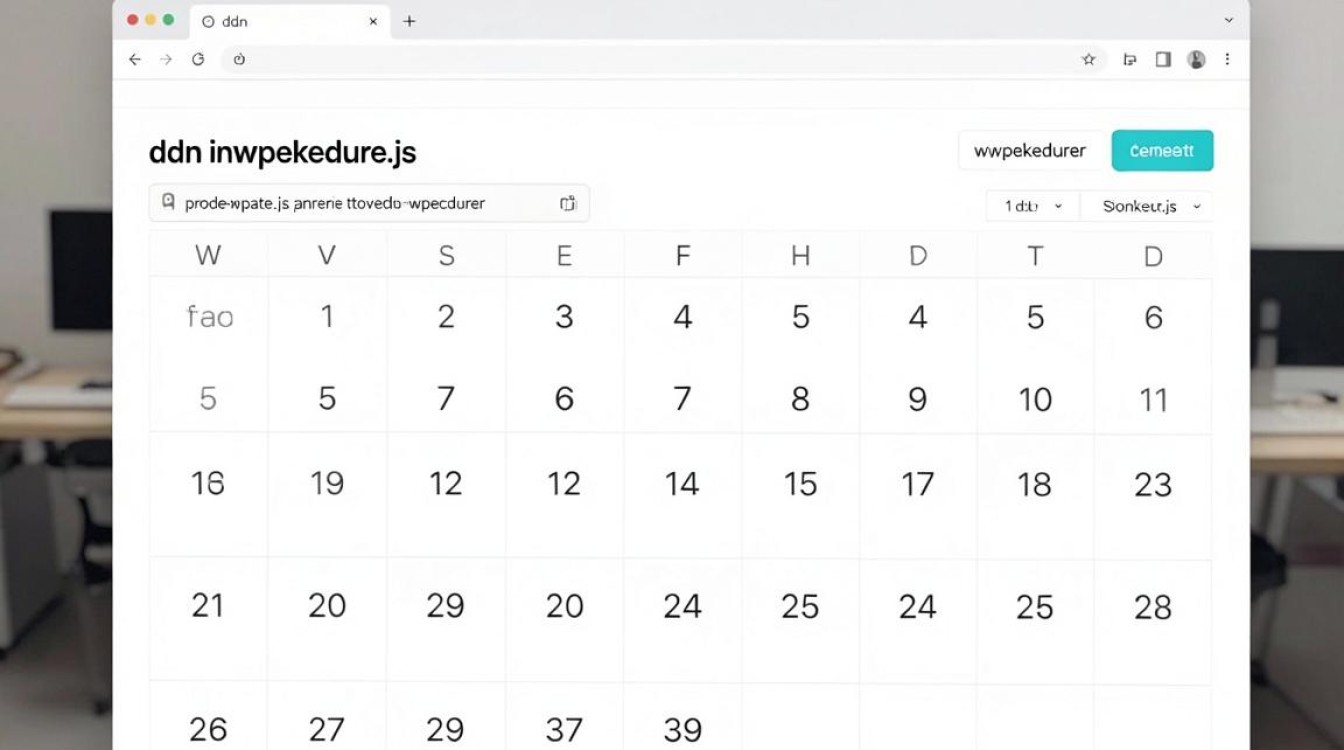Click the search icon in the prode-wpate.js field
This screenshot has width=1344, height=750.
point(168,202)
